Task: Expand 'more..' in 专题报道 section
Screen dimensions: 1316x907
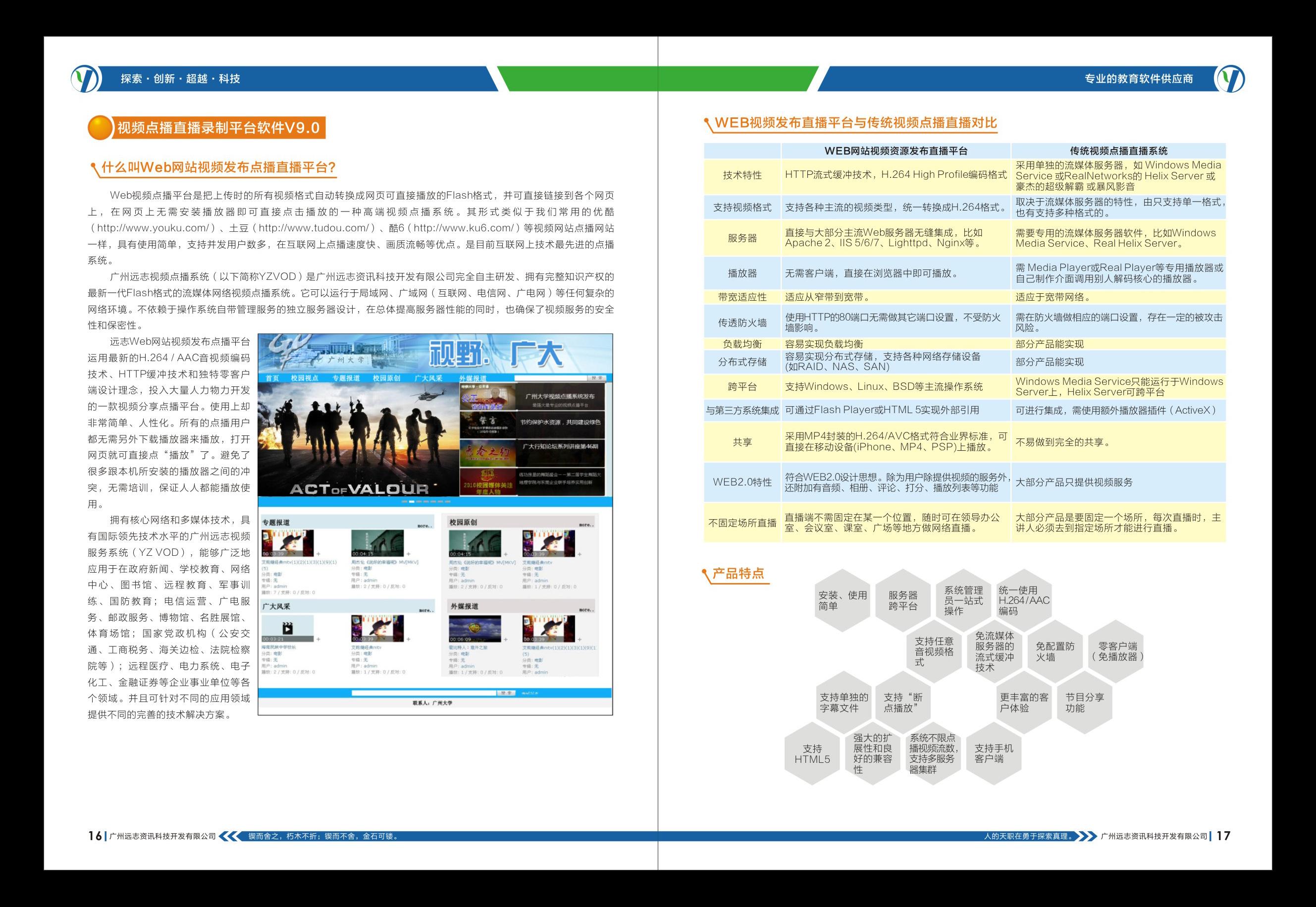Action: [x=424, y=526]
